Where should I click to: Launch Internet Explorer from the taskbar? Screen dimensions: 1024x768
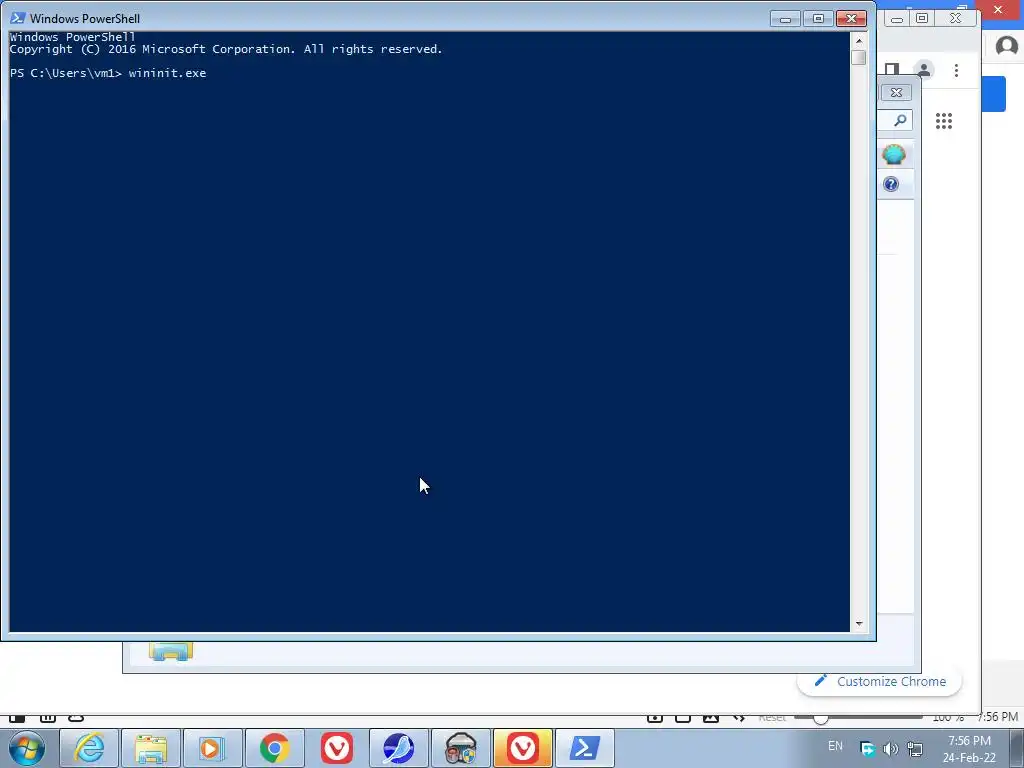(89, 748)
